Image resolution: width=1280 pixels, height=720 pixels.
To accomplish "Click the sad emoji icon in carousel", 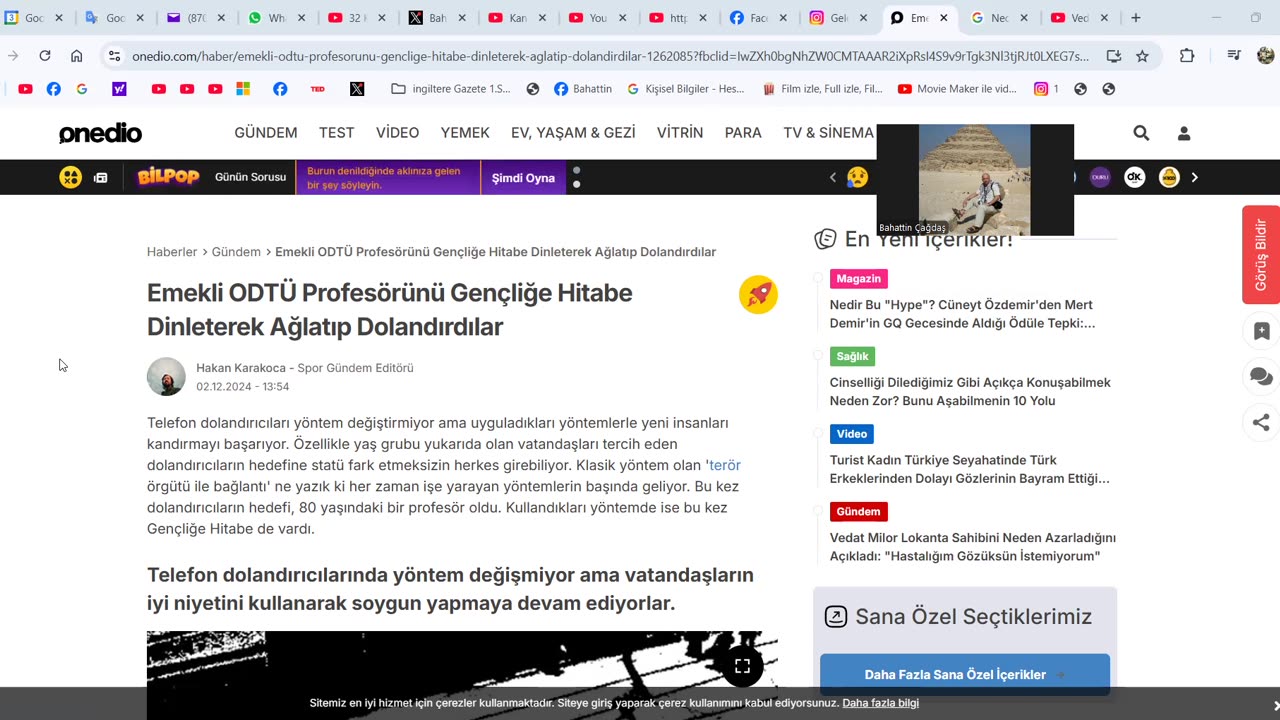I will pyautogui.click(x=857, y=177).
